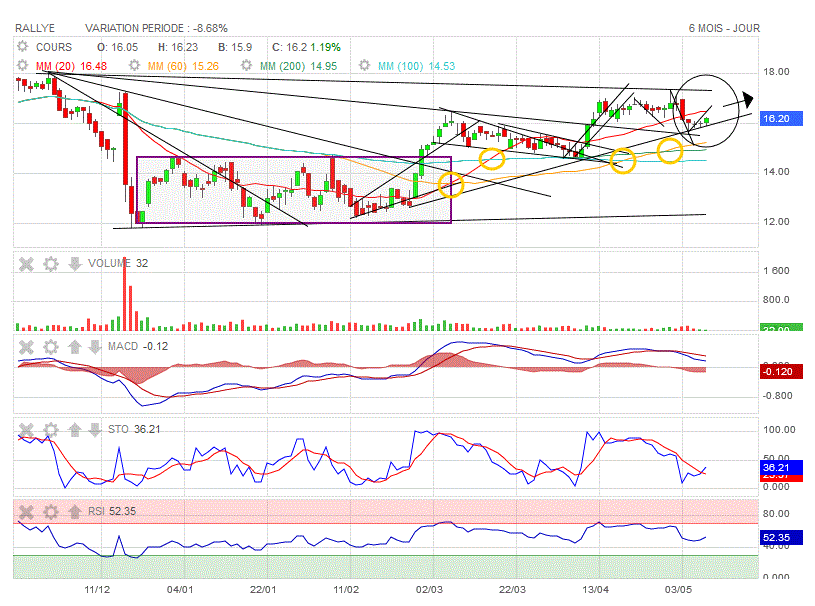Remove the RSI indicator with X icon
Screen dimensions: 815x606
click(26, 512)
